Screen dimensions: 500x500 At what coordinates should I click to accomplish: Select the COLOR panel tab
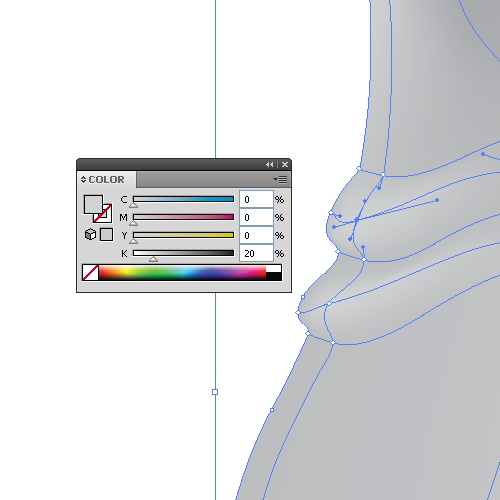click(x=106, y=180)
